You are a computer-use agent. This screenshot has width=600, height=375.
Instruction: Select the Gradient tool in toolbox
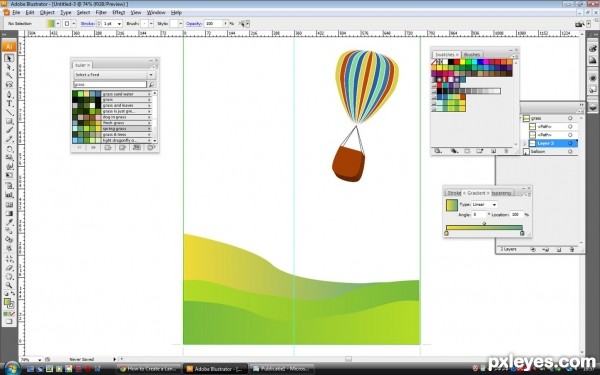[9, 213]
